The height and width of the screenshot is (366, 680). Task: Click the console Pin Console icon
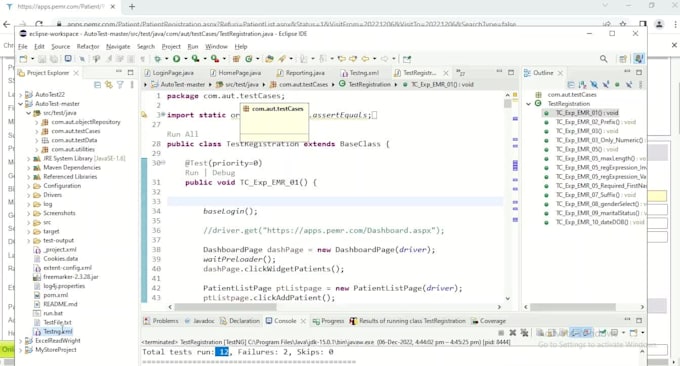click(x=602, y=333)
